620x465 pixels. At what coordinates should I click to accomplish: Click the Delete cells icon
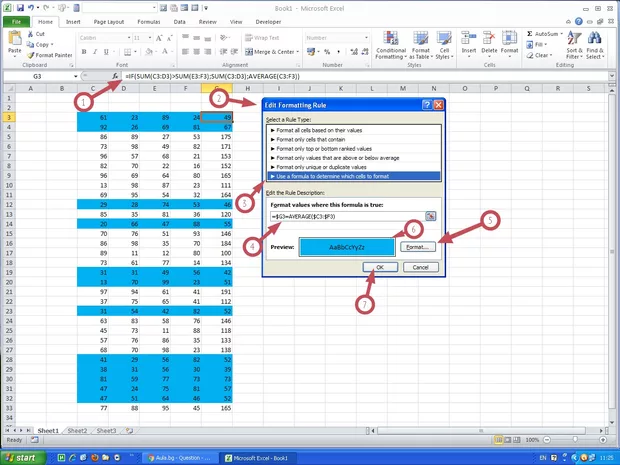(489, 38)
